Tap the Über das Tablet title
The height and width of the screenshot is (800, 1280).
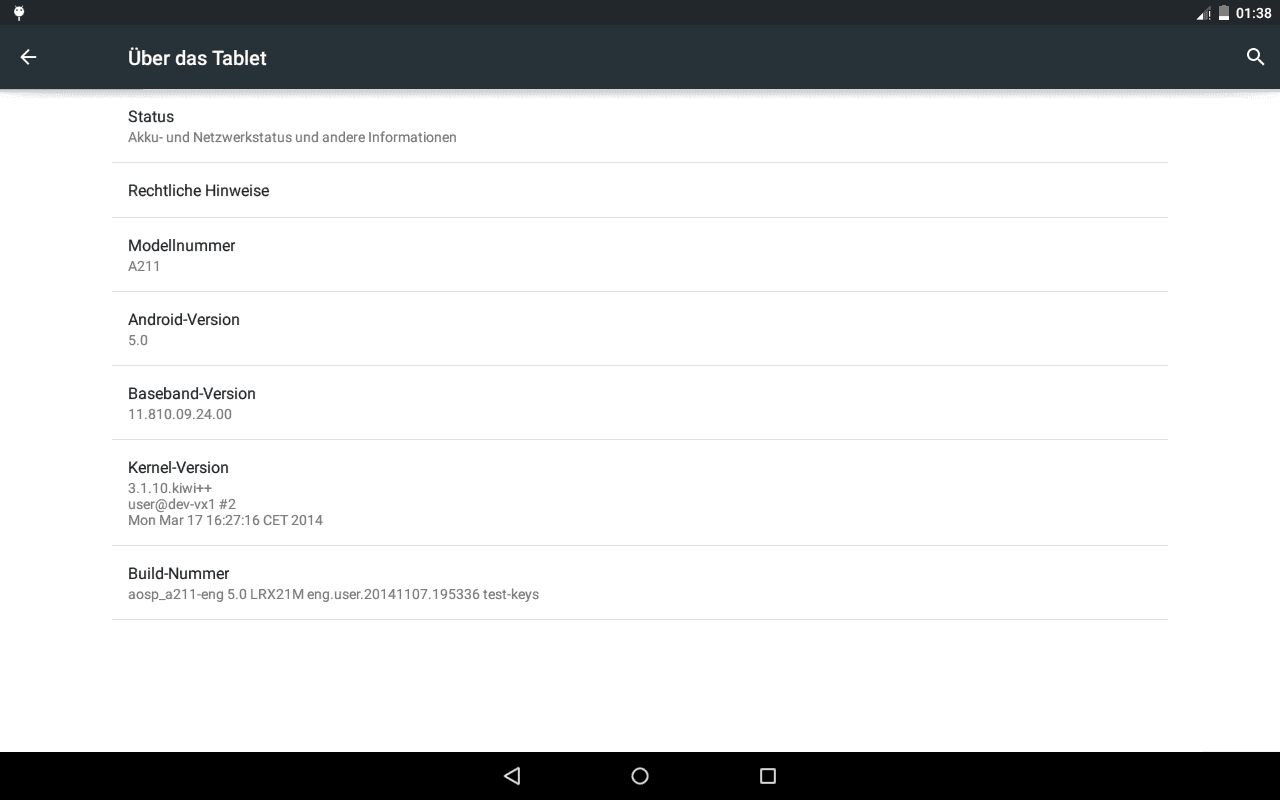click(x=197, y=58)
